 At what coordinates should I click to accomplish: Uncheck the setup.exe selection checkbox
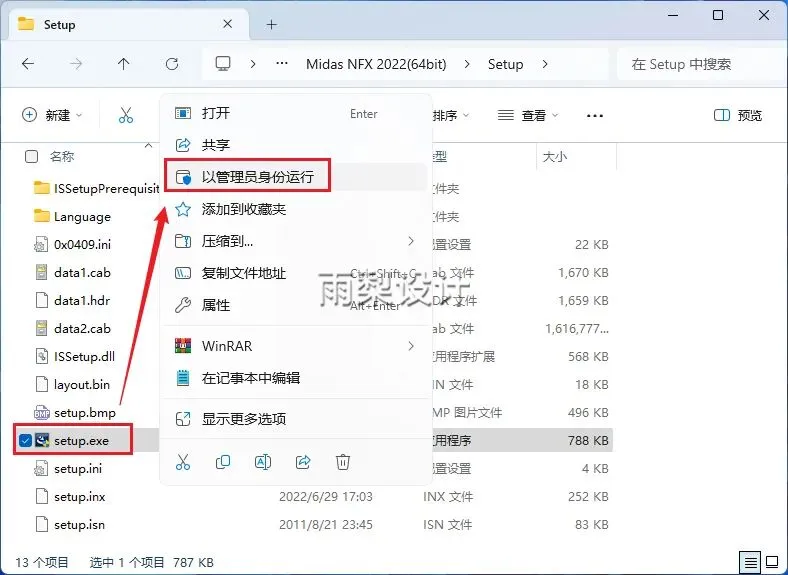(x=25, y=440)
